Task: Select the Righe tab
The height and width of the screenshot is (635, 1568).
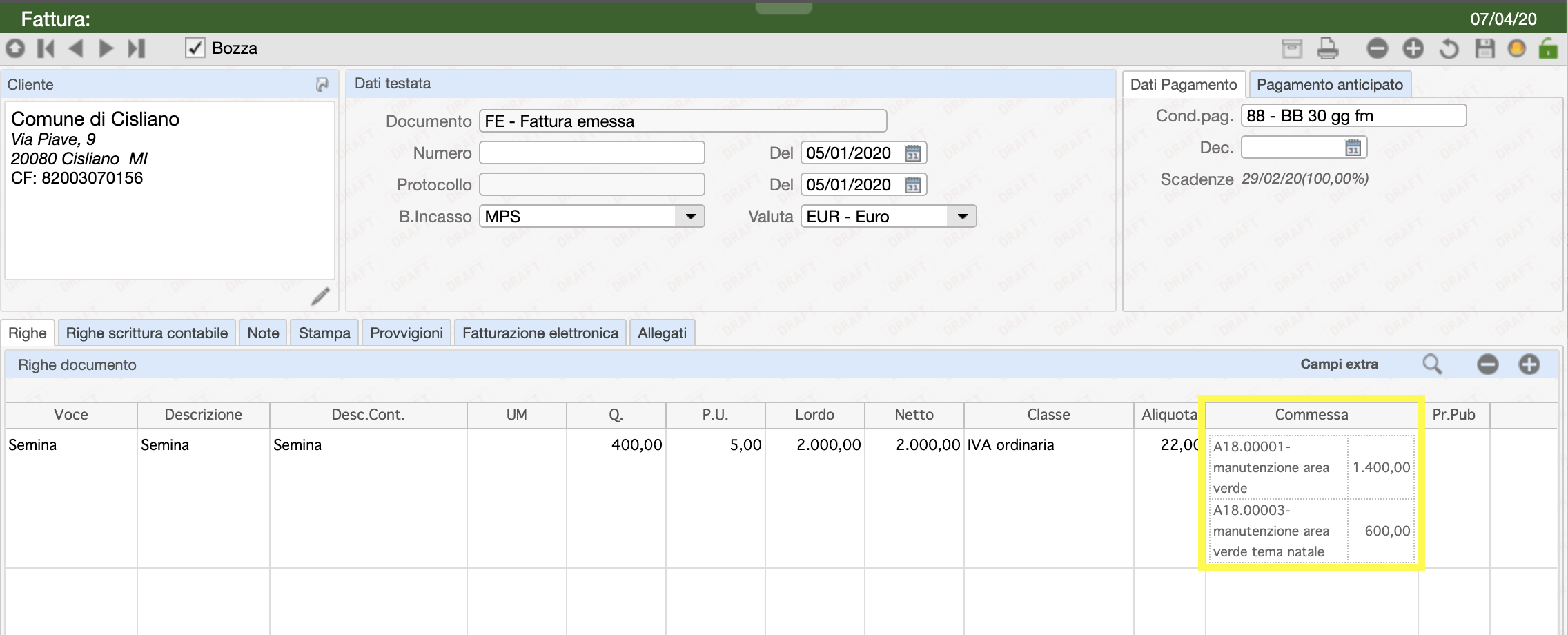Action: coord(28,333)
